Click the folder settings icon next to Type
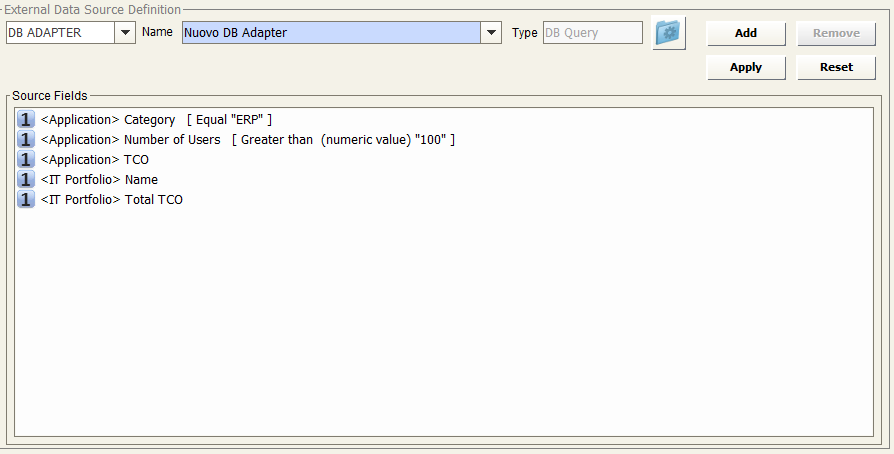 (x=668, y=33)
